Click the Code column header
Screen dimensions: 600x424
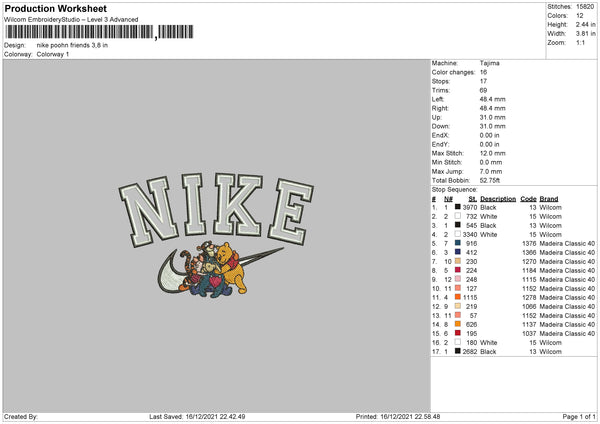coord(528,199)
